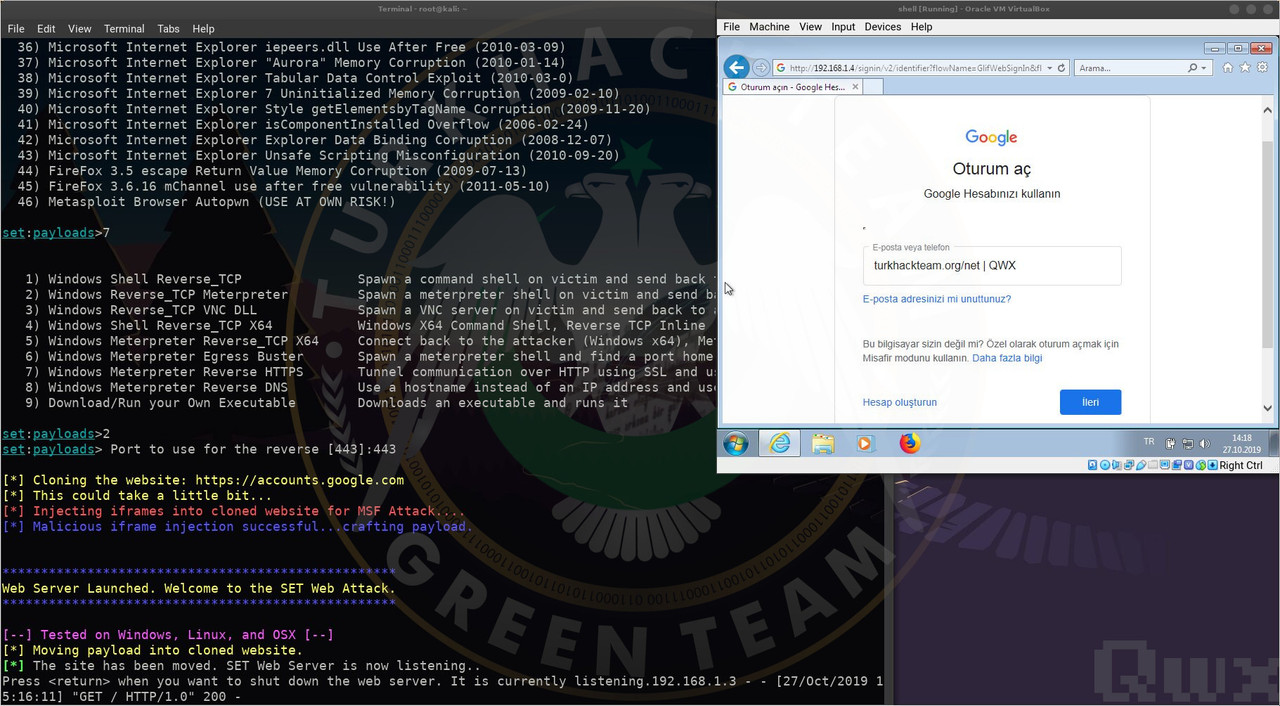Click 'Cloning the website' terminal line
The width and height of the screenshot is (1280, 706).
tap(203, 480)
